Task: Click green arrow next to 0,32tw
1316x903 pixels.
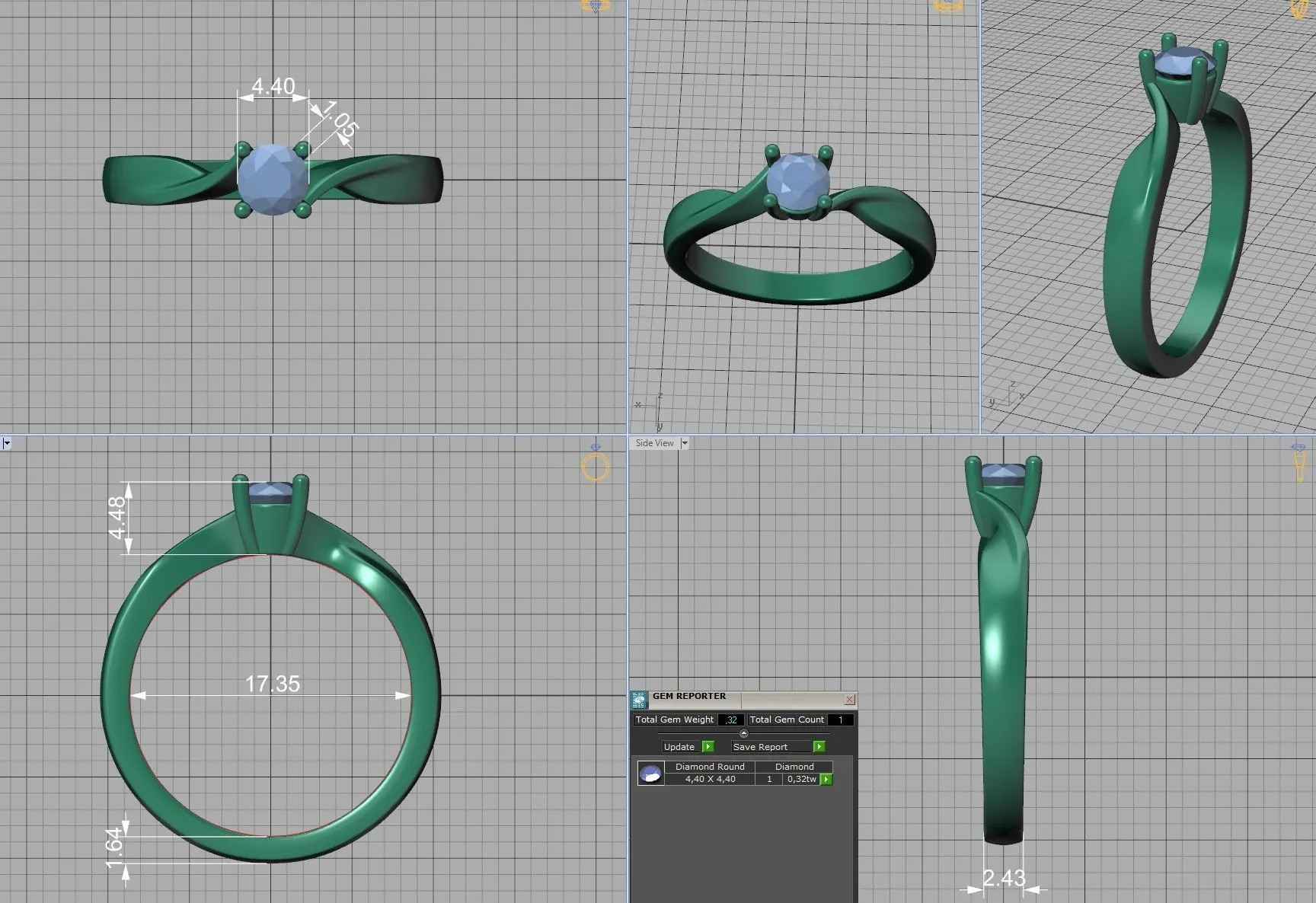Action: pyautogui.click(x=826, y=779)
